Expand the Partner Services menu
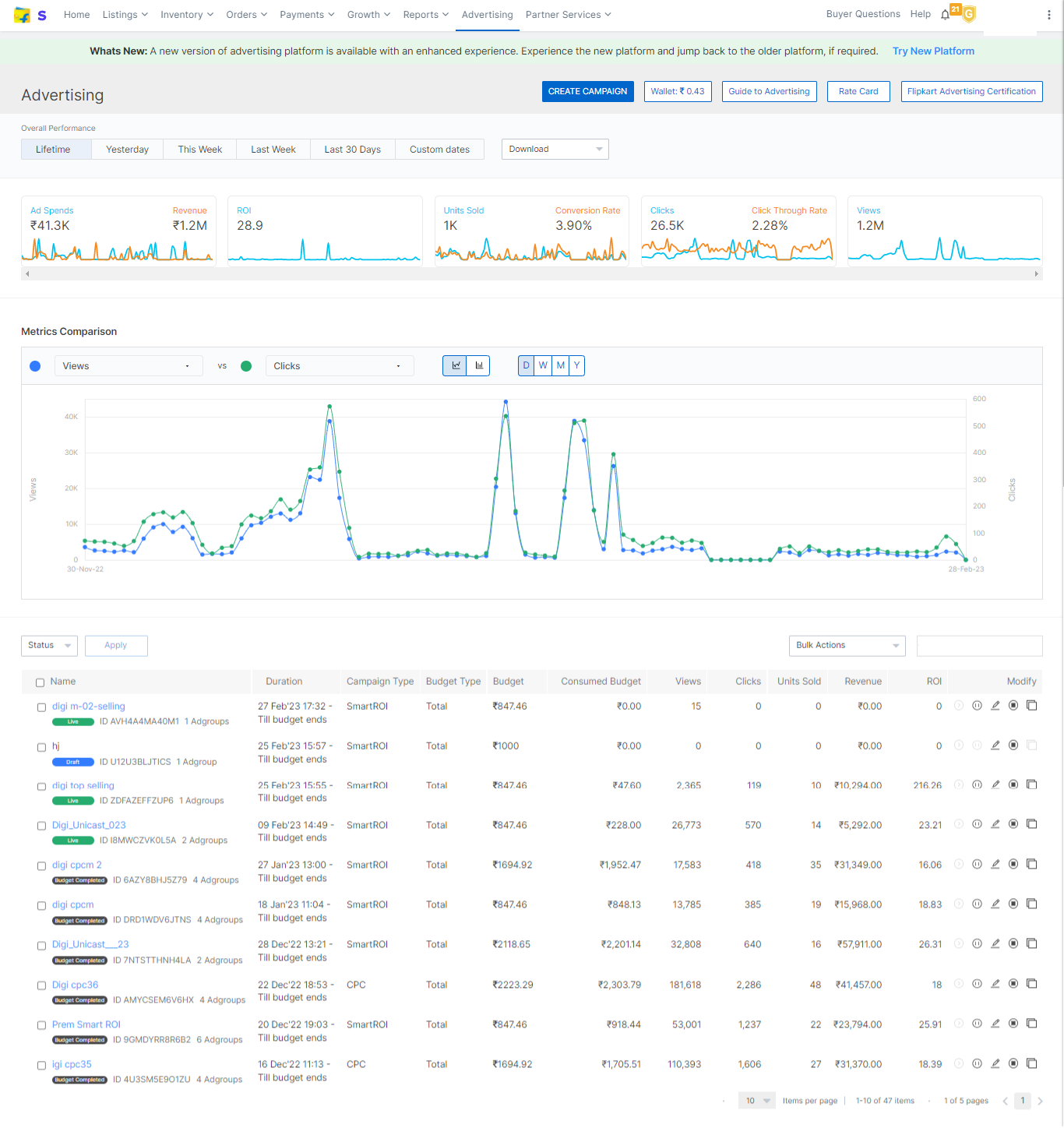This screenshot has height=1128, width=1064. pyautogui.click(x=569, y=15)
